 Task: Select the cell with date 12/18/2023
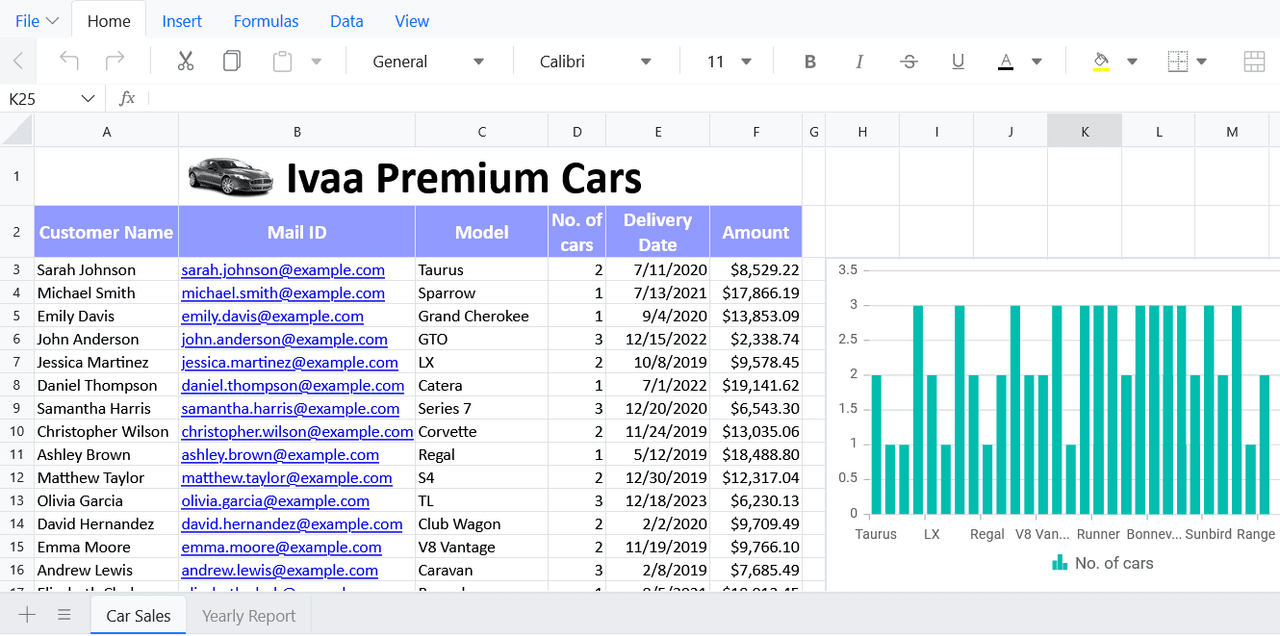(x=658, y=500)
